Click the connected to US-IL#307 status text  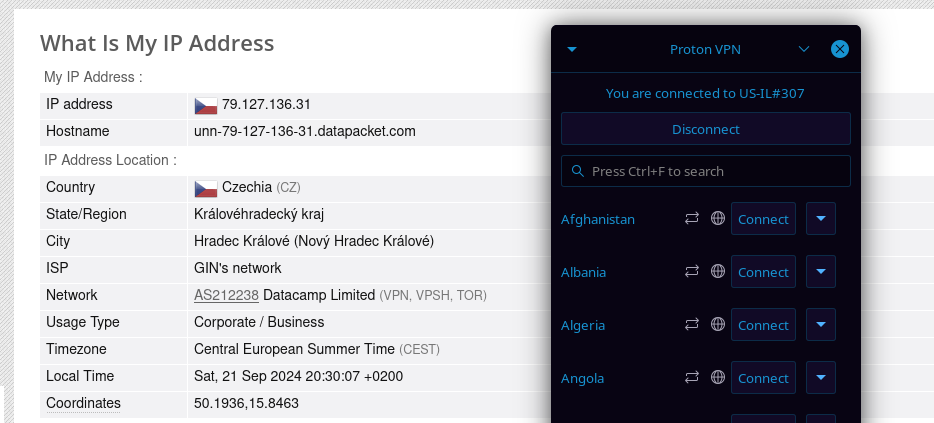[x=705, y=93]
